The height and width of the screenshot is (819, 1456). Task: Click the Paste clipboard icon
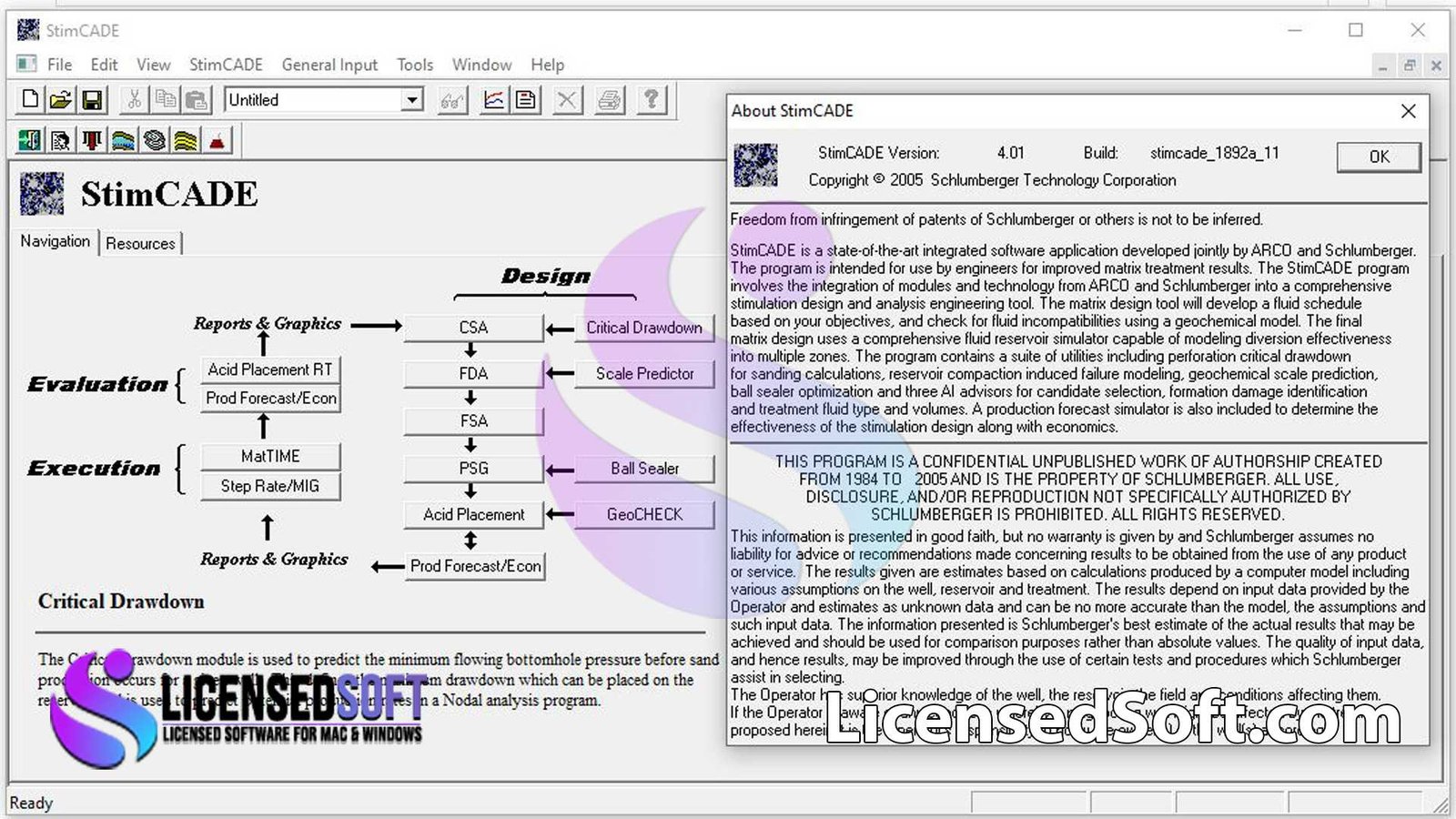(196, 99)
